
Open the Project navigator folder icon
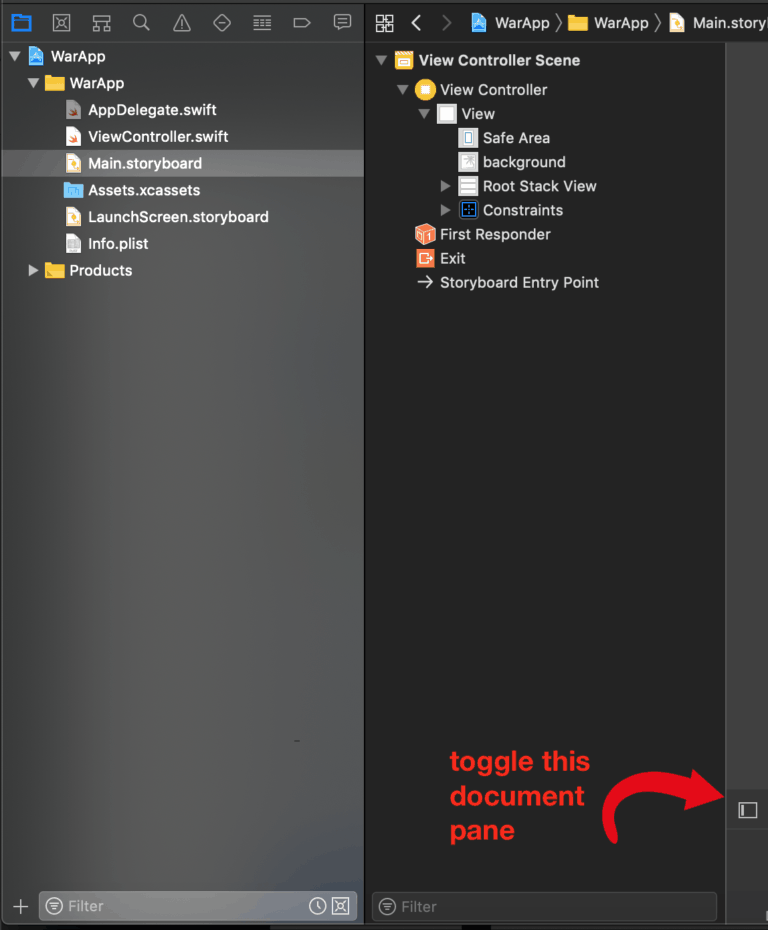point(21,23)
